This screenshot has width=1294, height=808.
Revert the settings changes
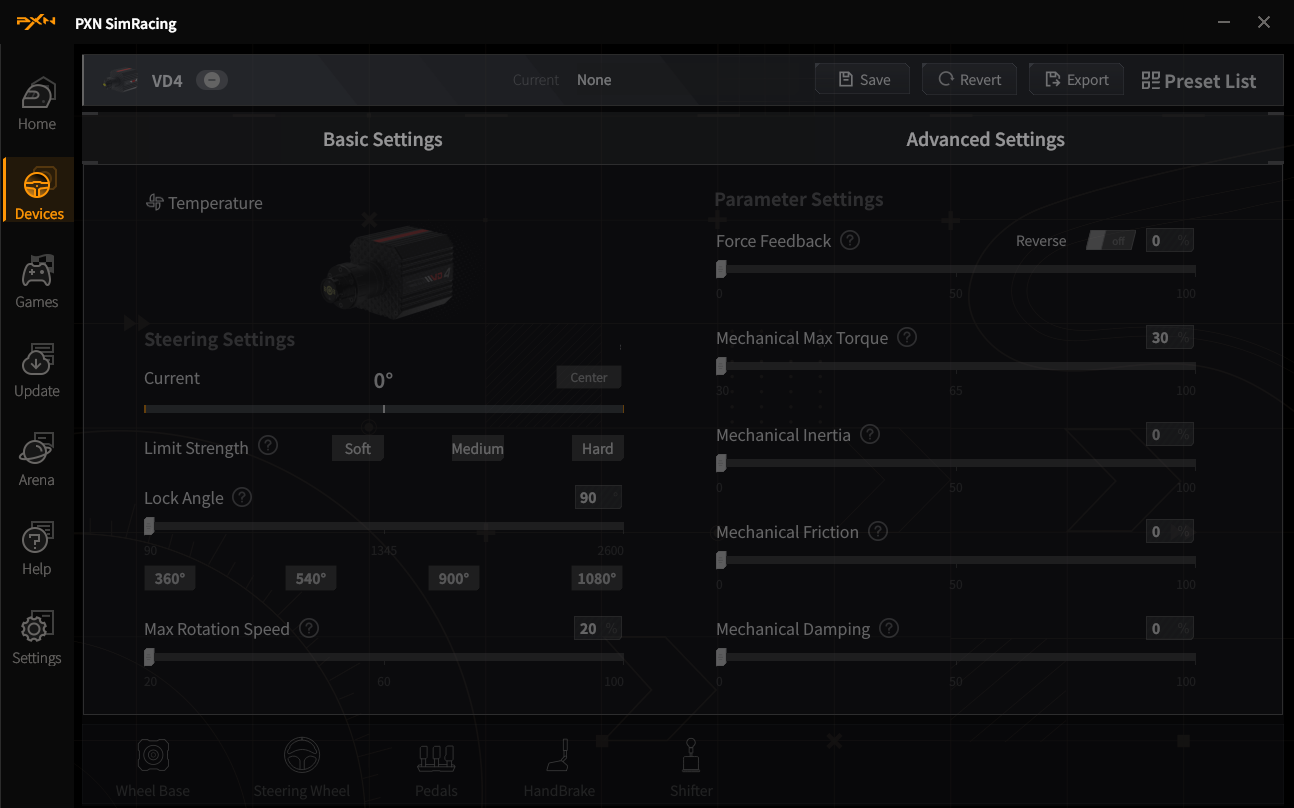tap(969, 79)
